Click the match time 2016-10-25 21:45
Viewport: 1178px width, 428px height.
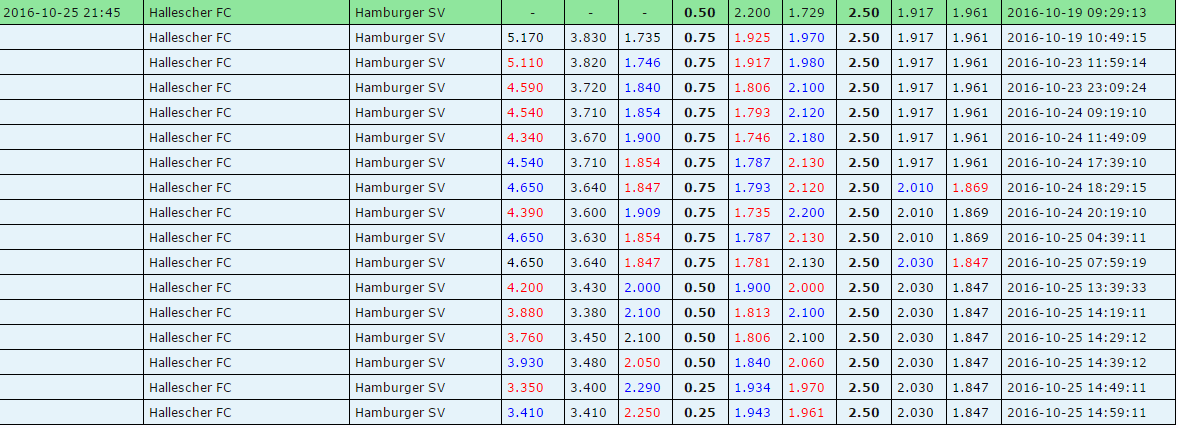pyautogui.click(x=62, y=13)
